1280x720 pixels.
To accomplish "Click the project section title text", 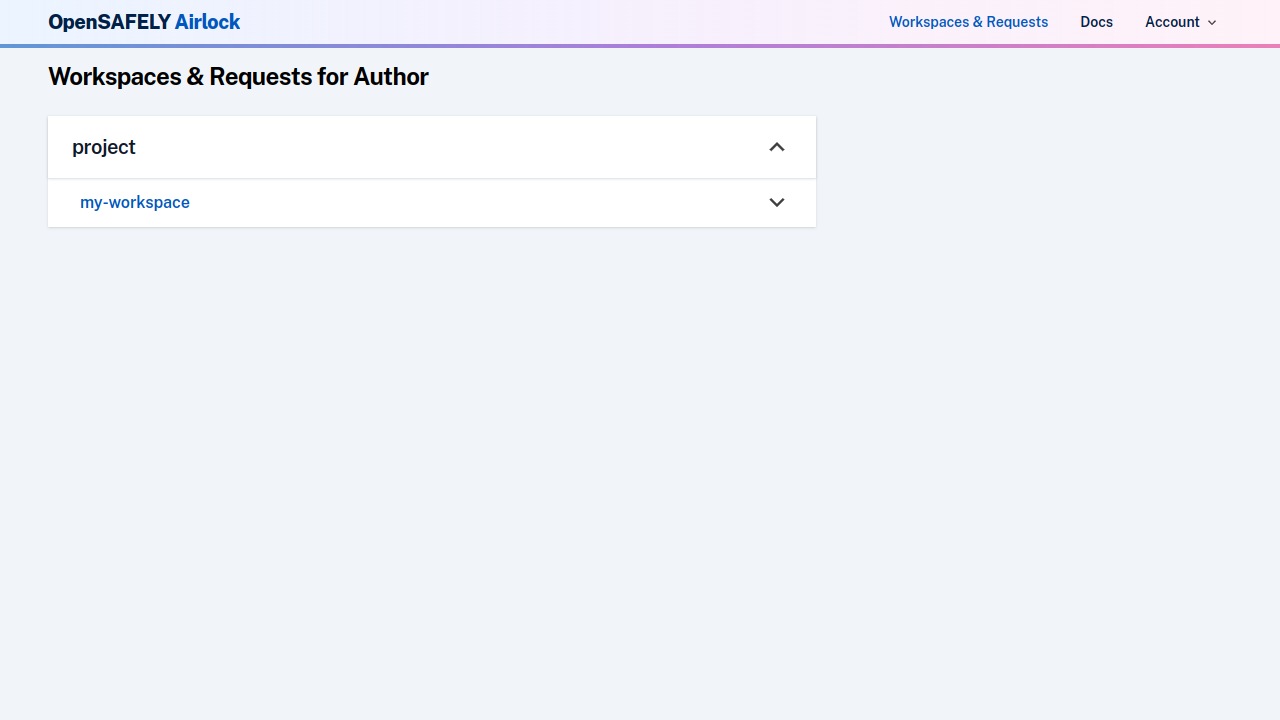I will [104, 148].
